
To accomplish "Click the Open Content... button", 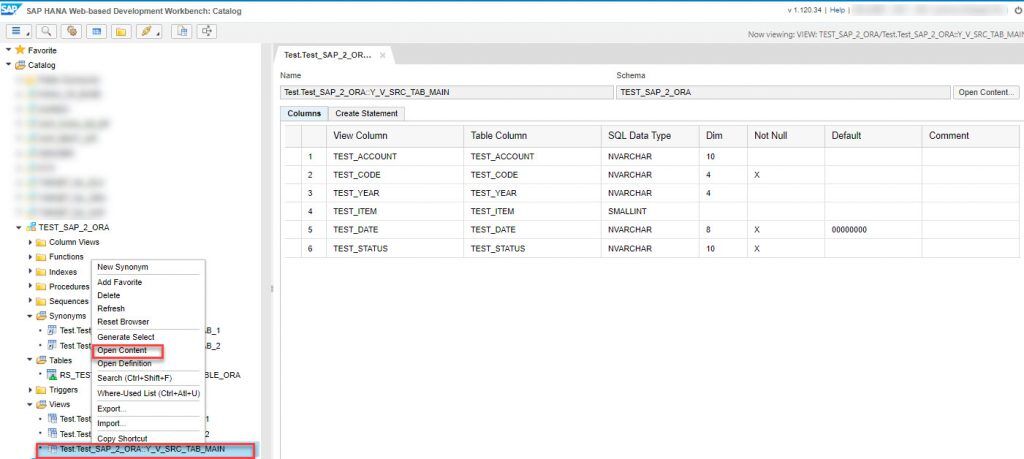I will [986, 93].
